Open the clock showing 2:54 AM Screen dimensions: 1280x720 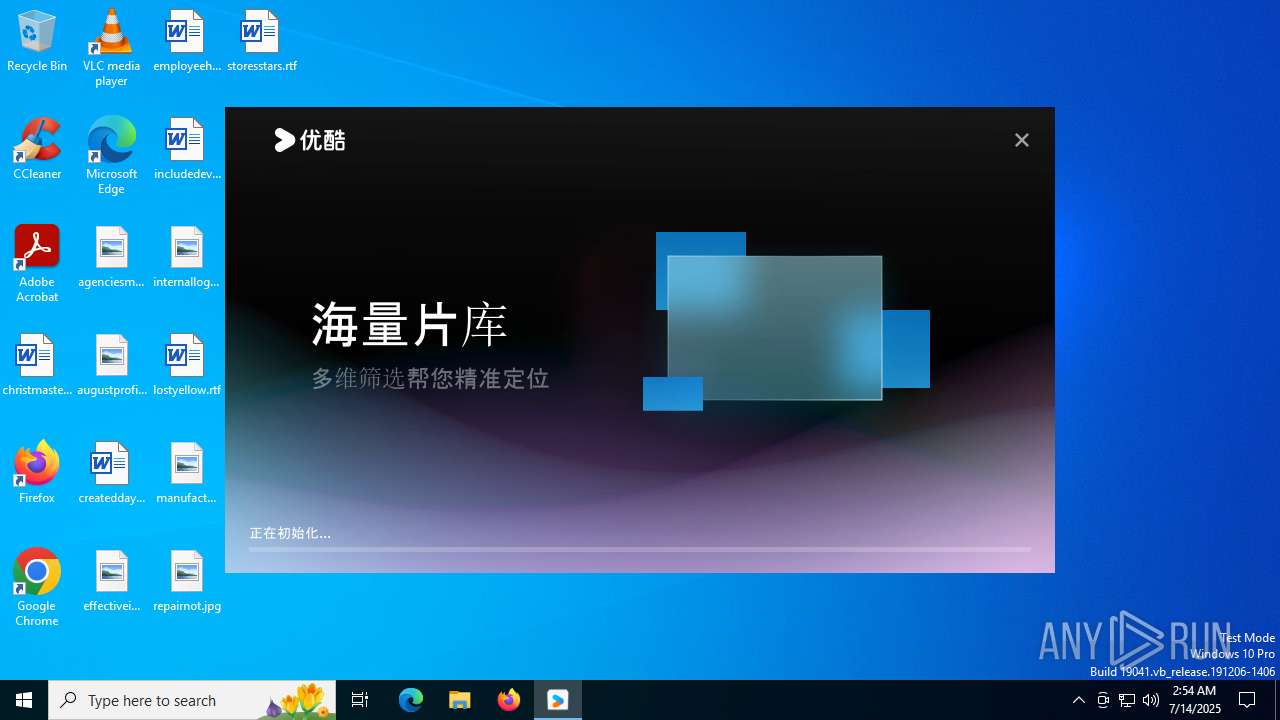(x=1194, y=700)
